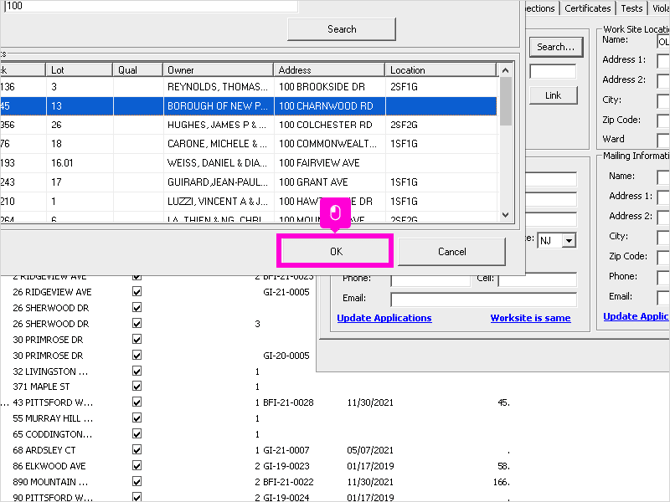Click the 371 MAPLE ST list entry

(41, 387)
